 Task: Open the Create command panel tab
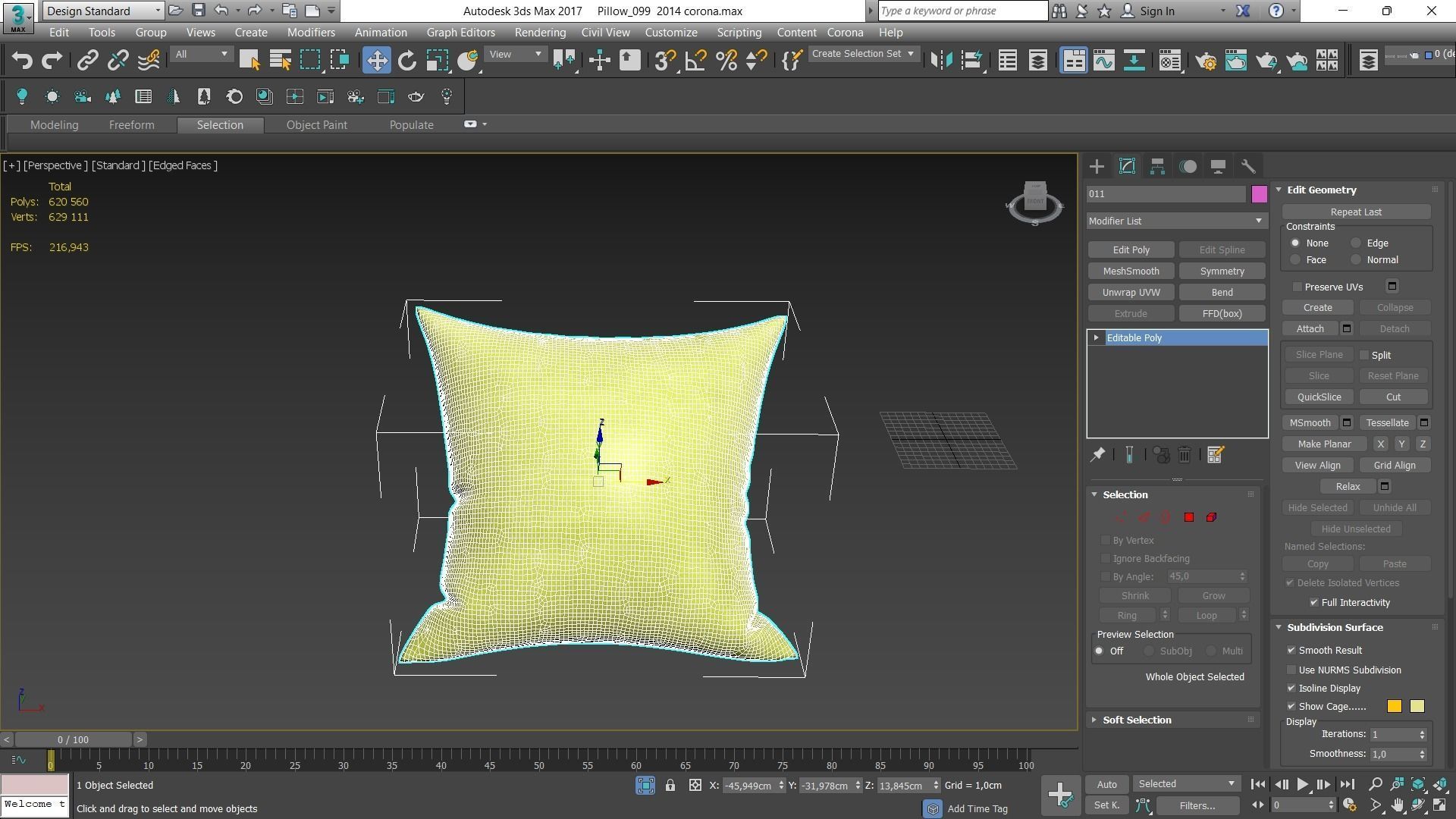(1097, 166)
